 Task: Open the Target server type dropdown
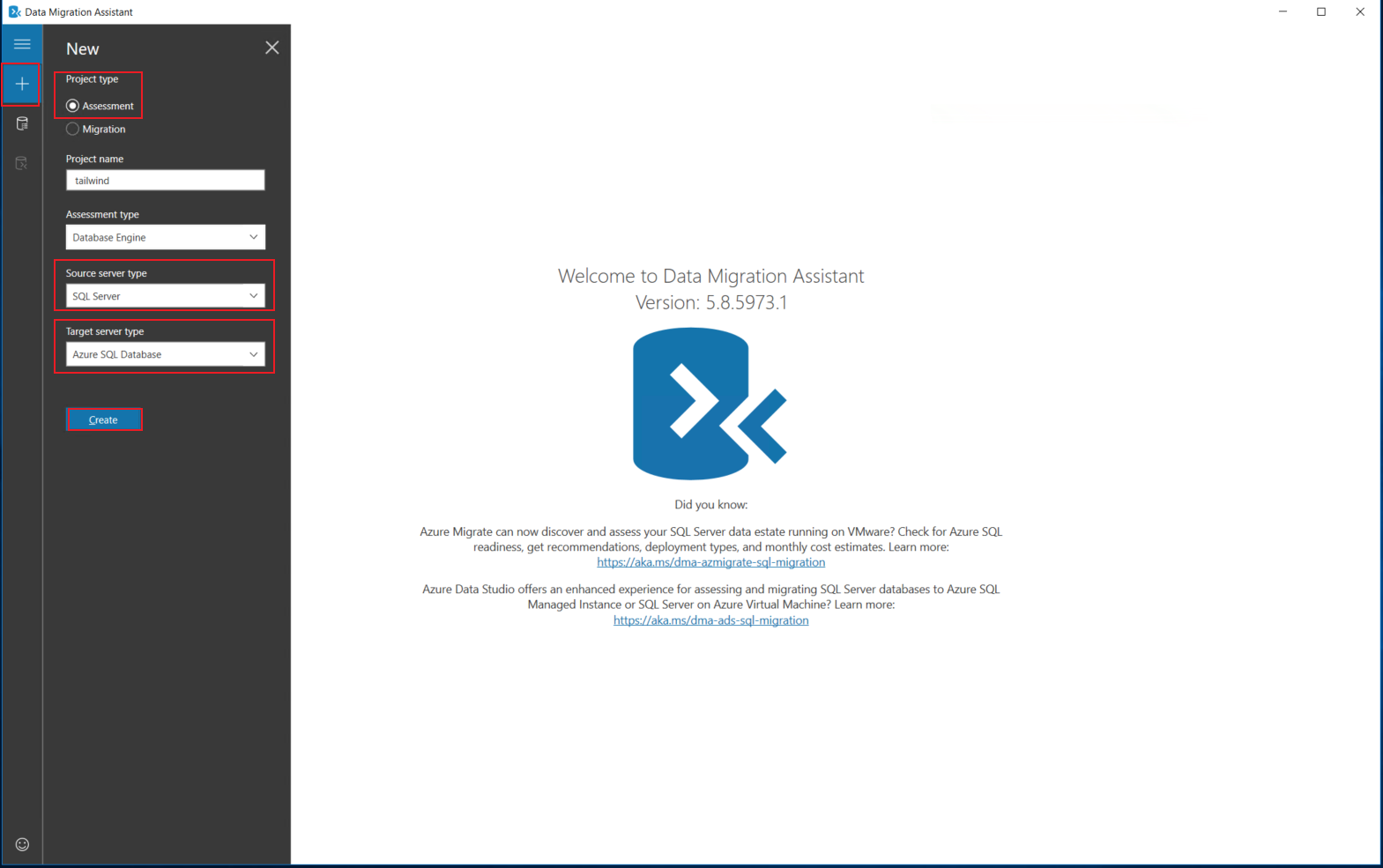coord(165,354)
